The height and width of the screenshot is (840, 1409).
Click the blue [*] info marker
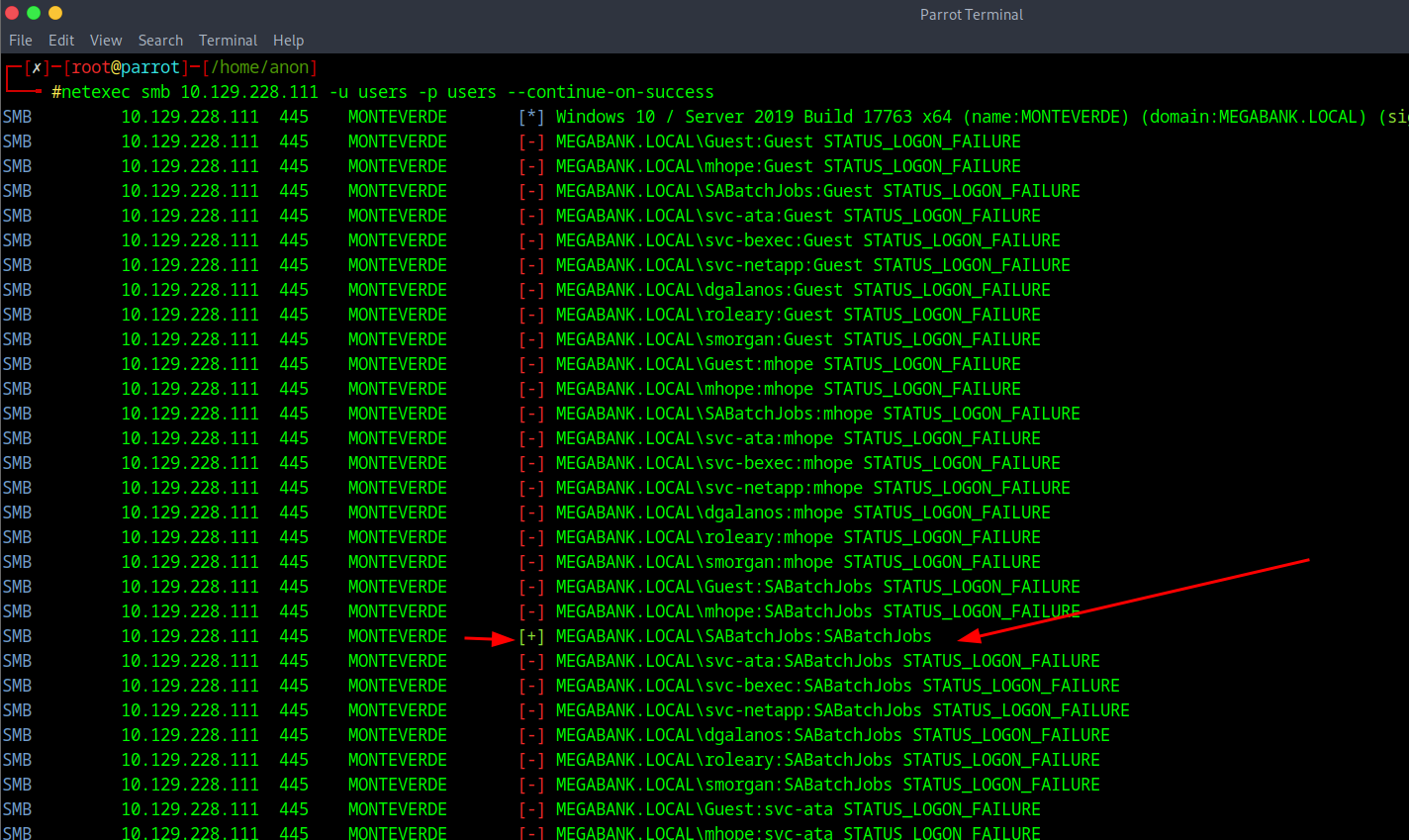coord(531,117)
